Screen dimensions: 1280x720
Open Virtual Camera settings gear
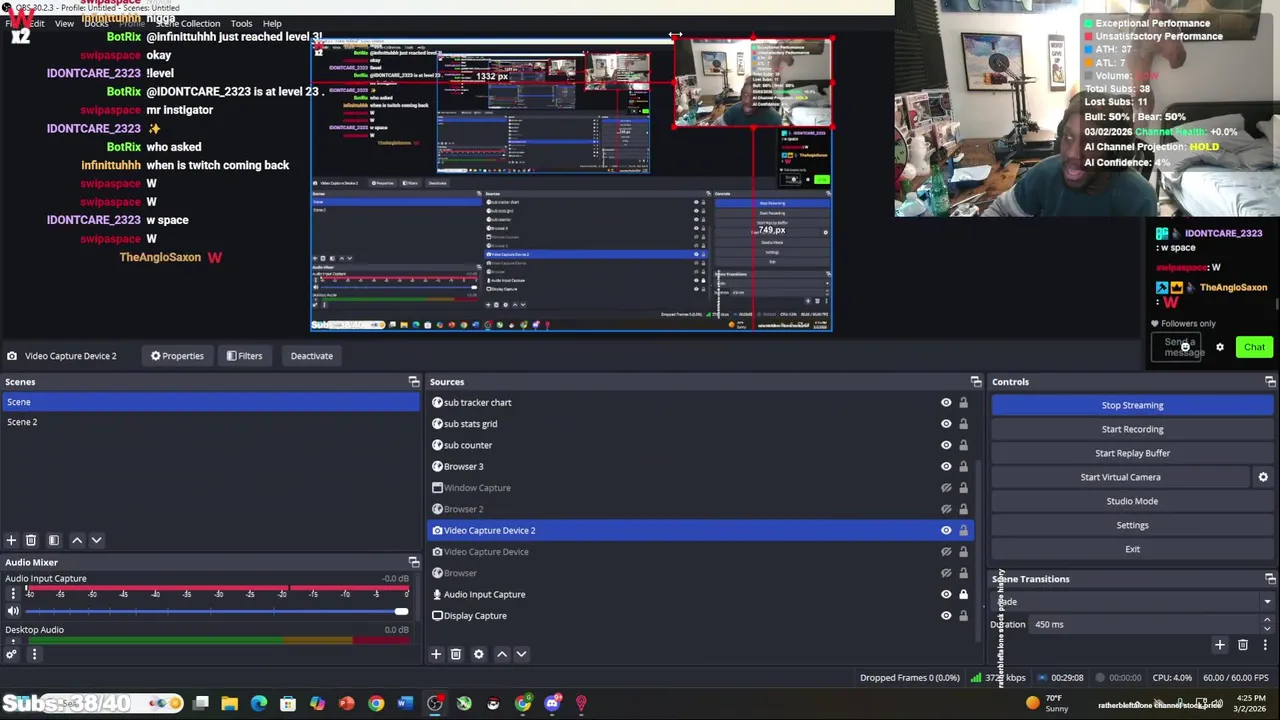coord(1263,477)
